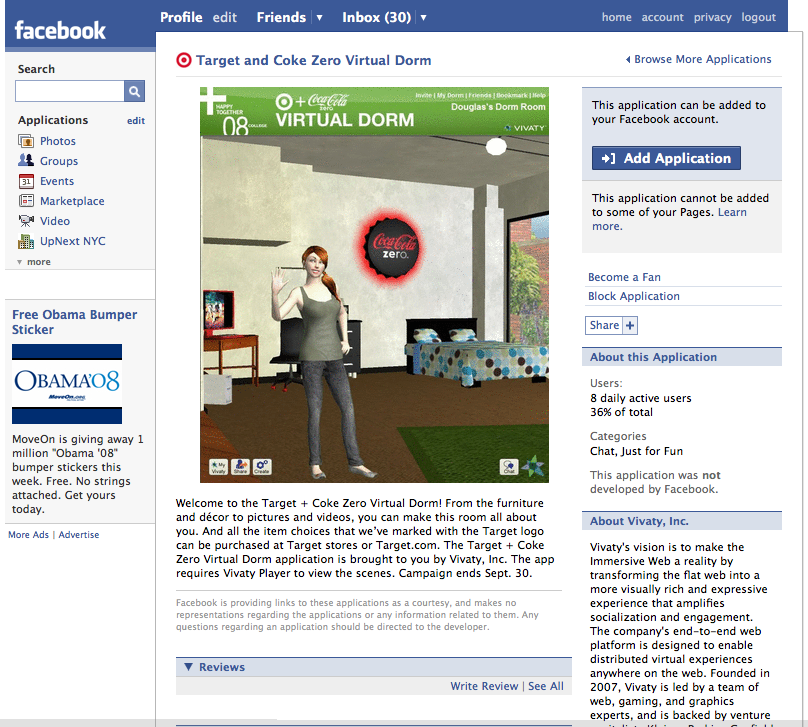Screen dimensions: 808x727
Task: Open the Events link
Action: coord(57,181)
